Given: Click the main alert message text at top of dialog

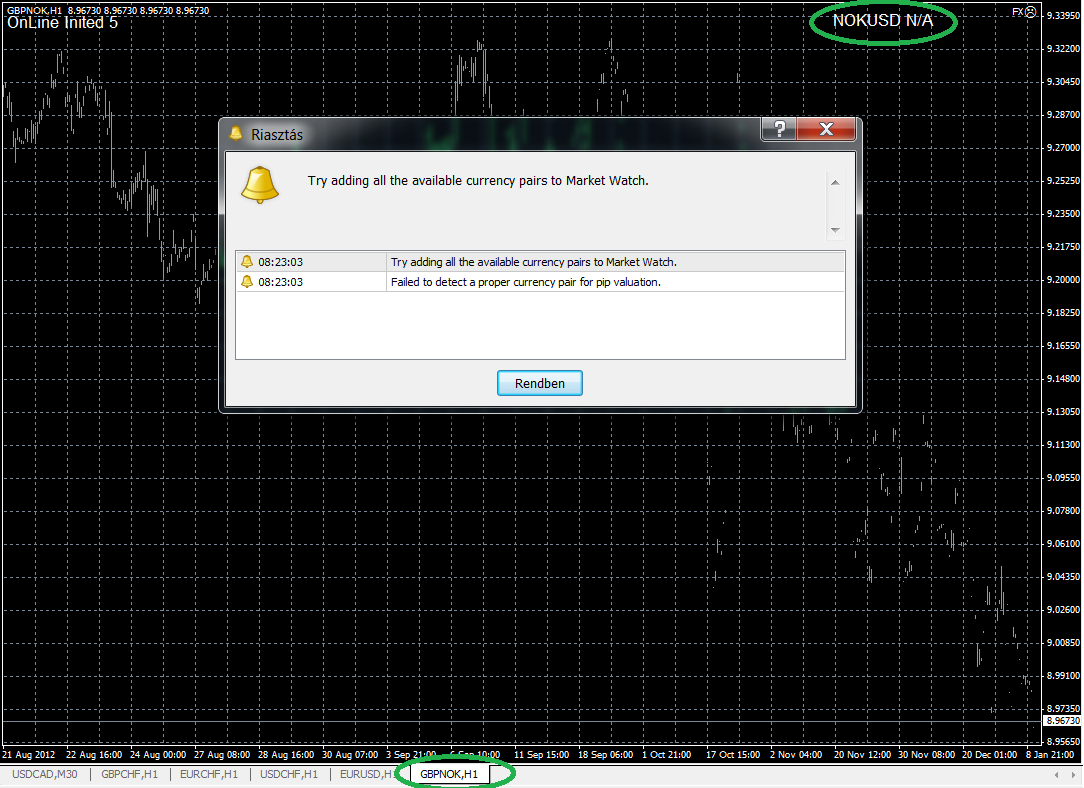Looking at the screenshot, I should point(478,180).
